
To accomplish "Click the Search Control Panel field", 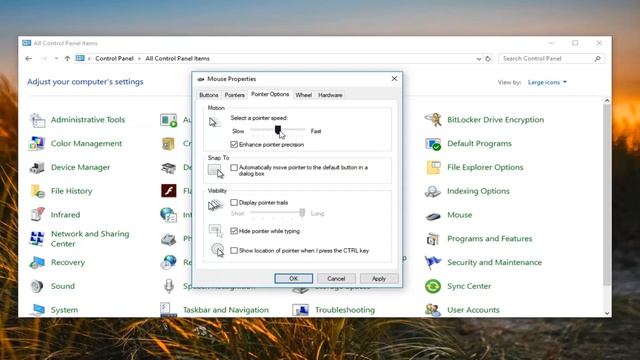I will click(551, 58).
